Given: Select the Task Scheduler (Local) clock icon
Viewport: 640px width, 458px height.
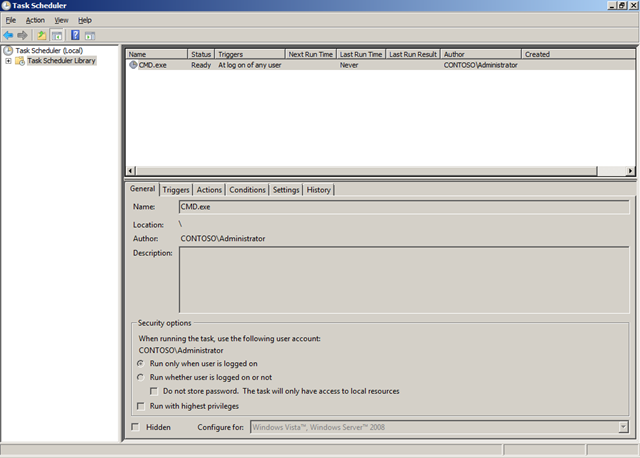Looking at the screenshot, I should pos(8,50).
